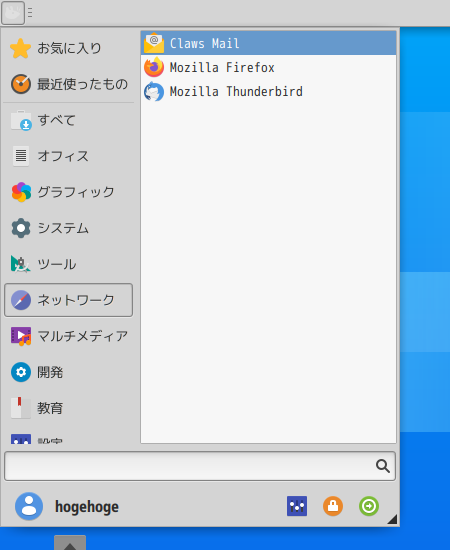Show 最近使ったもの recently used items

[x=68, y=84]
